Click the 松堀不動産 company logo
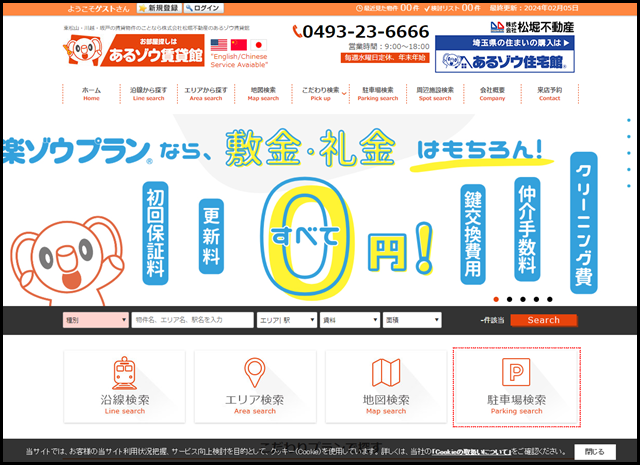 [x=532, y=27]
